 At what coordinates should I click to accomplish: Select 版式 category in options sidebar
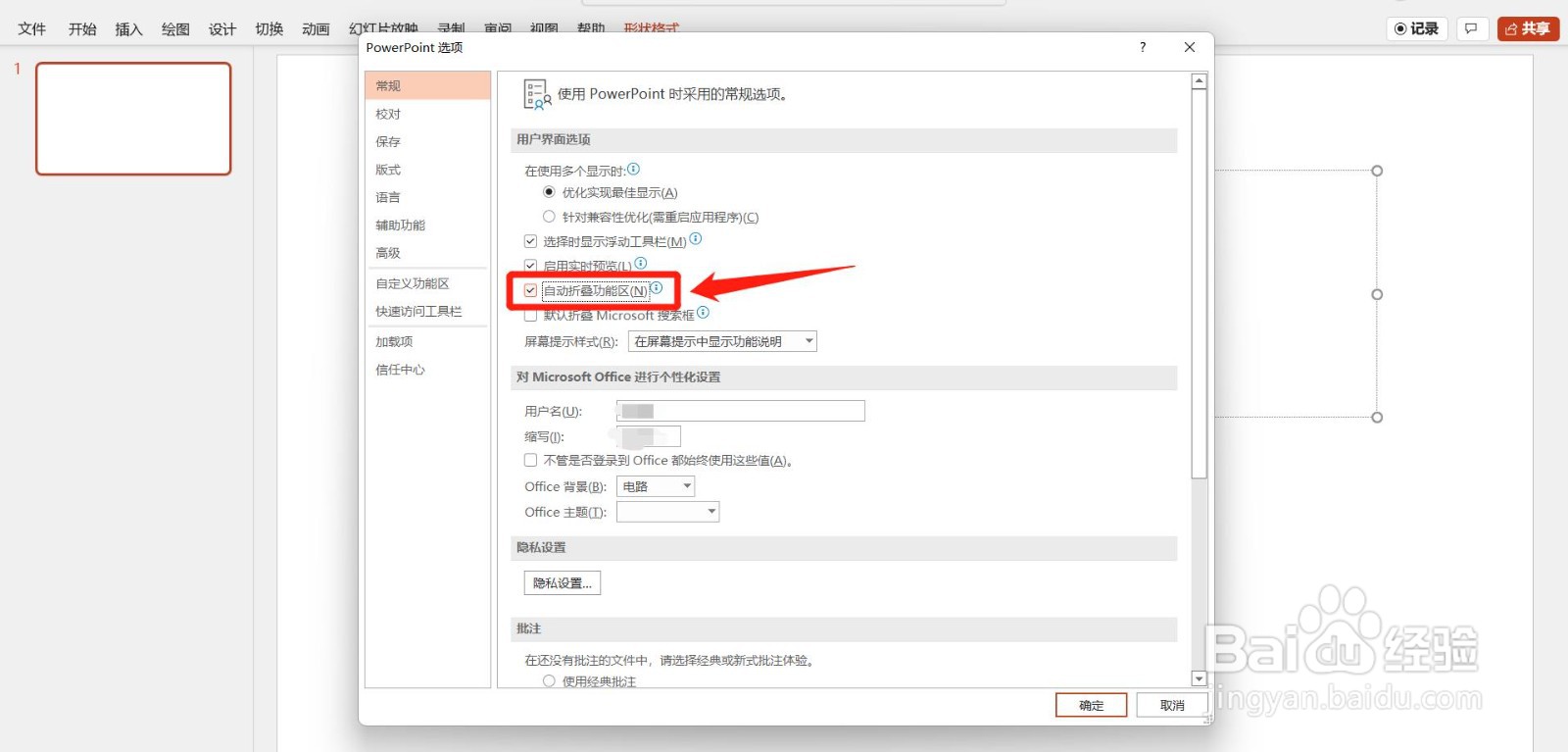click(x=427, y=170)
